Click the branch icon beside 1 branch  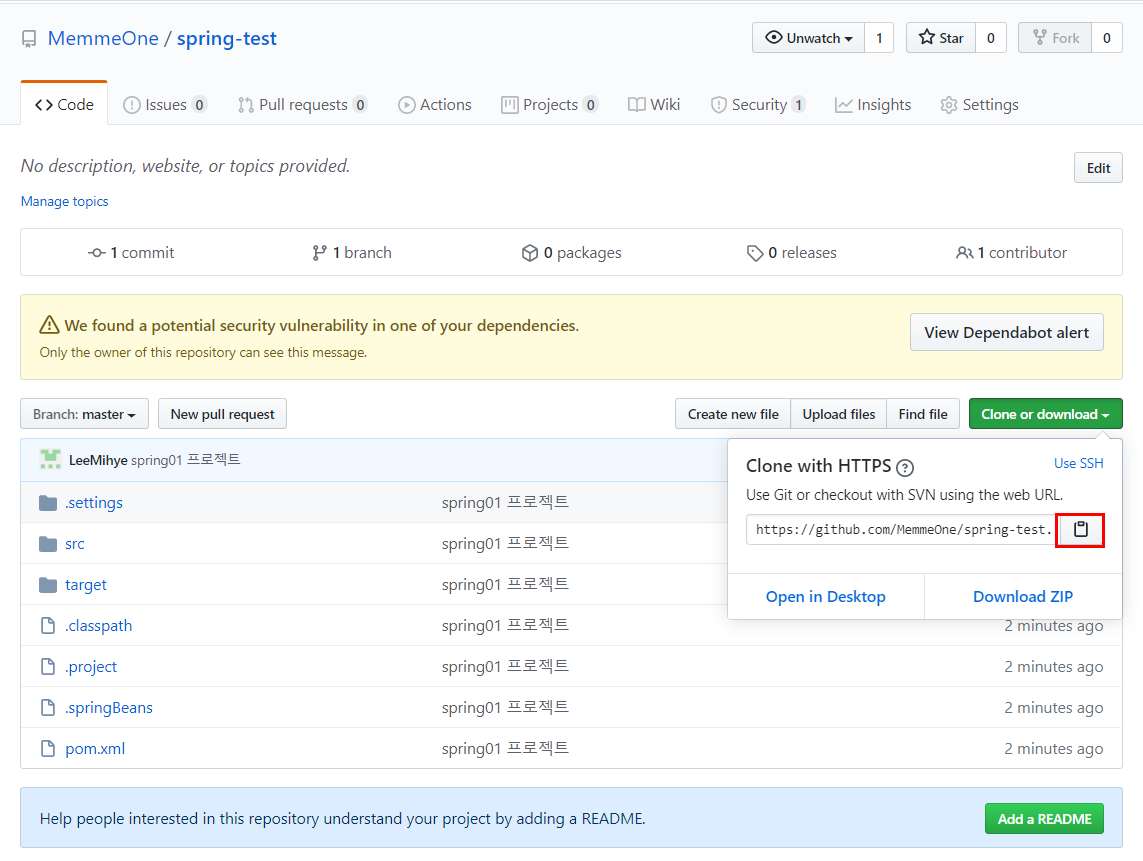click(319, 253)
